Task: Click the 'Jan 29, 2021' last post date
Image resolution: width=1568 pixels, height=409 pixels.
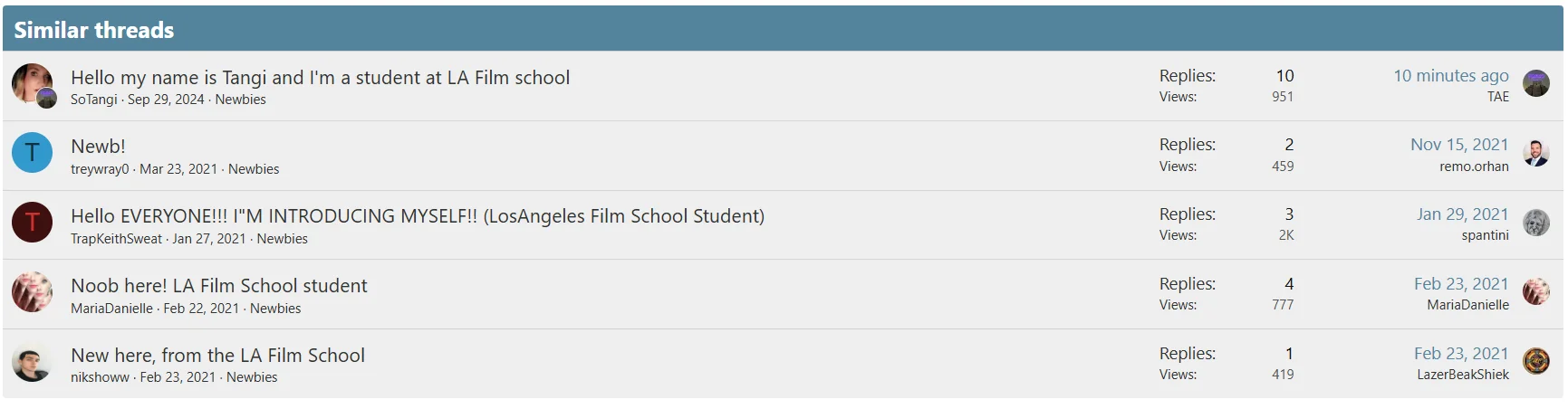Action: (1462, 214)
